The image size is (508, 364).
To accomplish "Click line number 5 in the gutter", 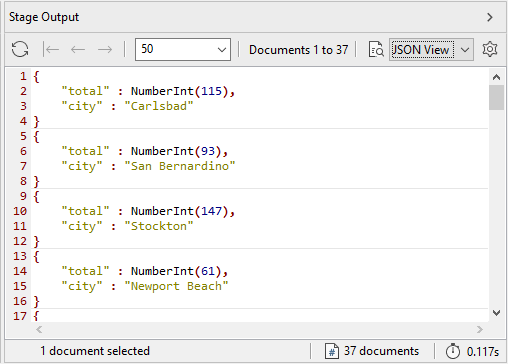I will [x=23, y=136].
